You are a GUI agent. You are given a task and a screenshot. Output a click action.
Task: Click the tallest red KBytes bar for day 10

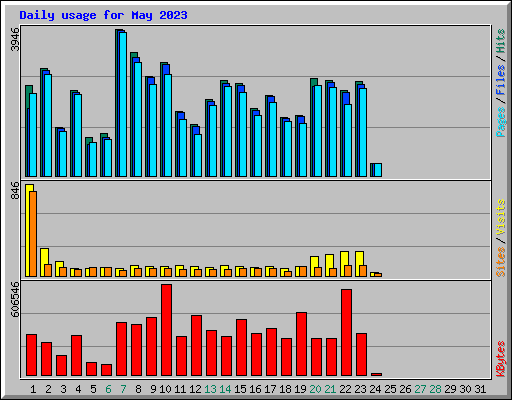166,330
